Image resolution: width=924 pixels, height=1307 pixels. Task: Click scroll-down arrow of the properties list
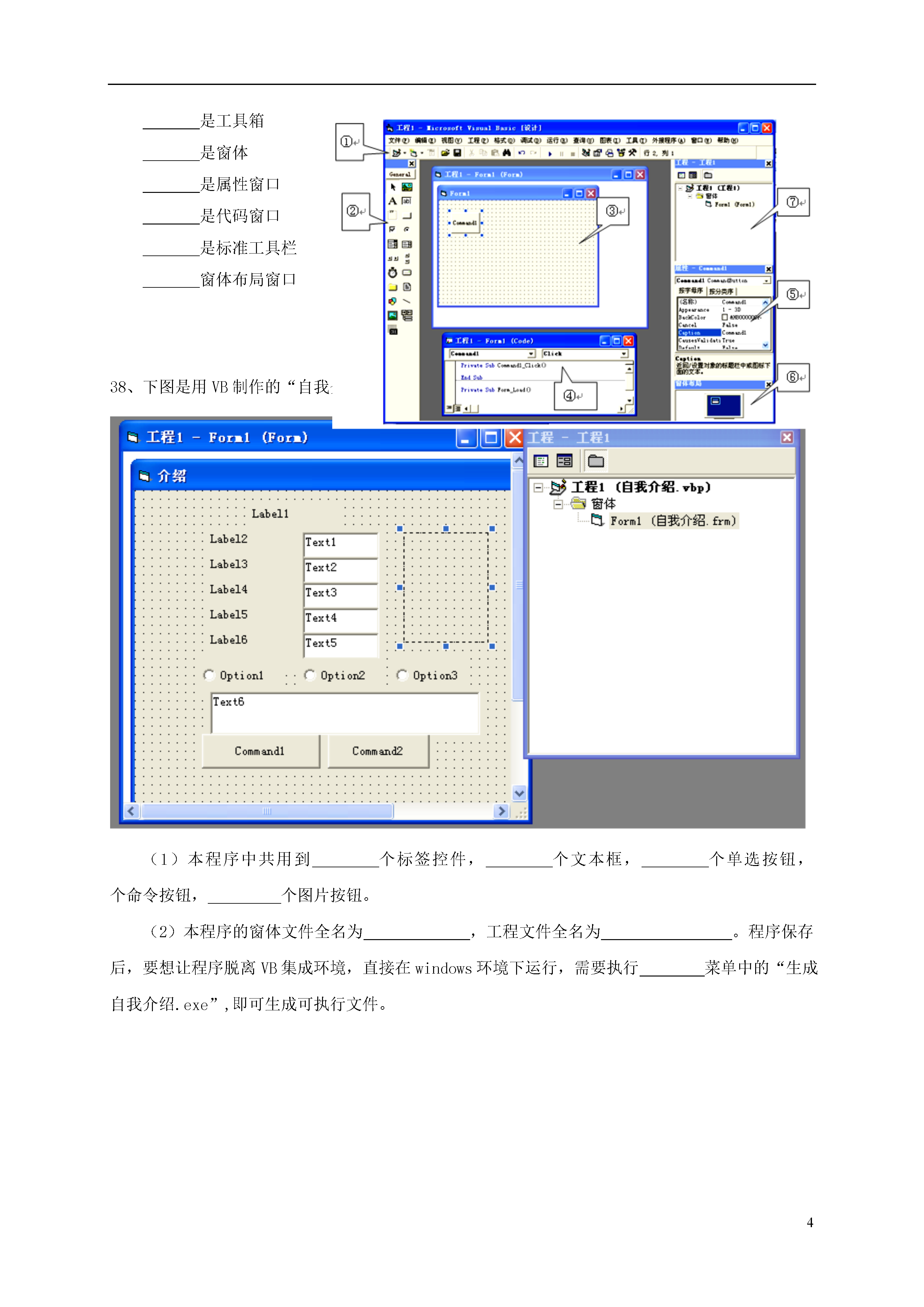[765, 345]
